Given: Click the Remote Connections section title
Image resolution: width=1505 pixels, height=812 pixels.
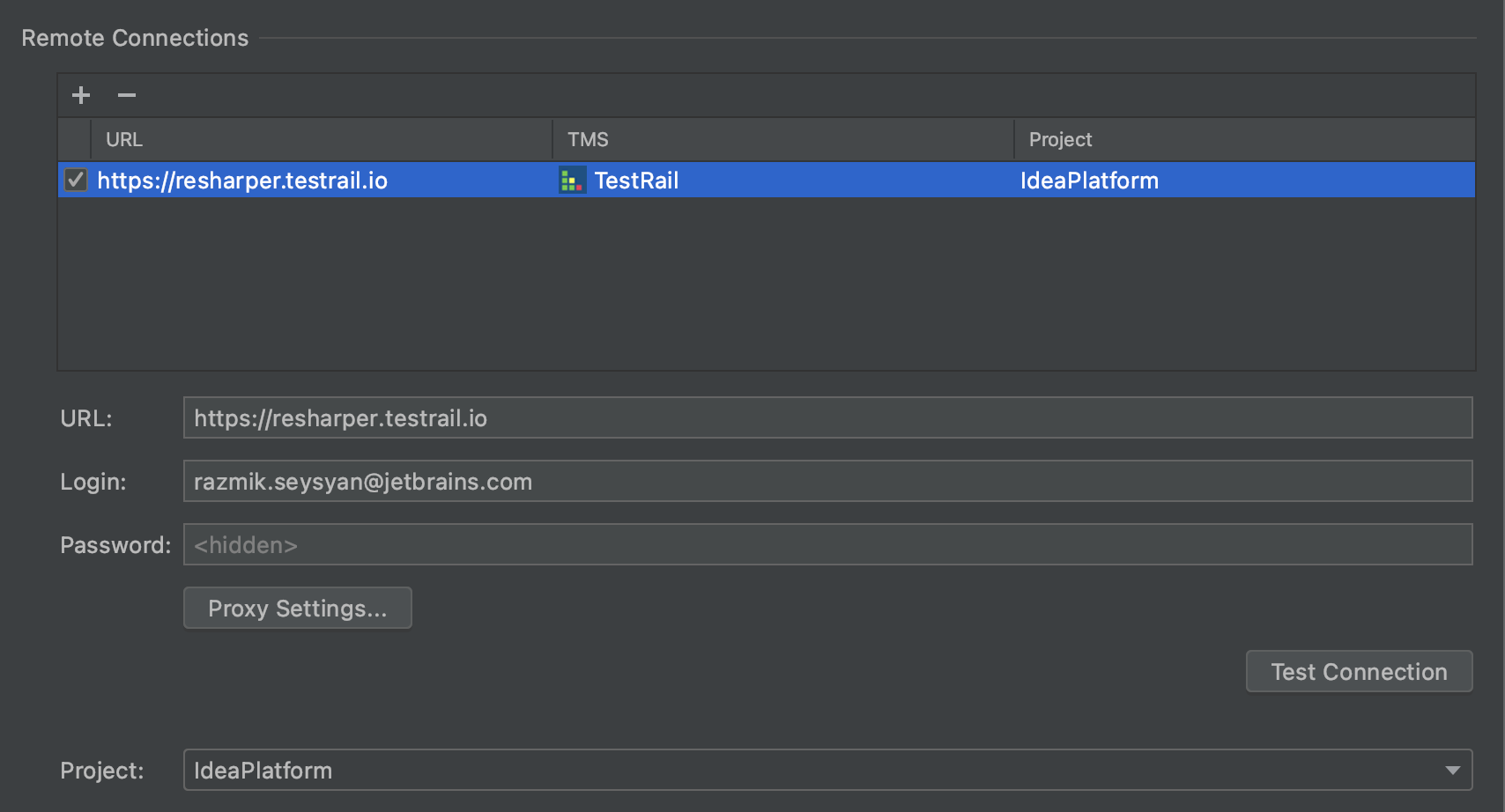Looking at the screenshot, I should [x=135, y=38].
